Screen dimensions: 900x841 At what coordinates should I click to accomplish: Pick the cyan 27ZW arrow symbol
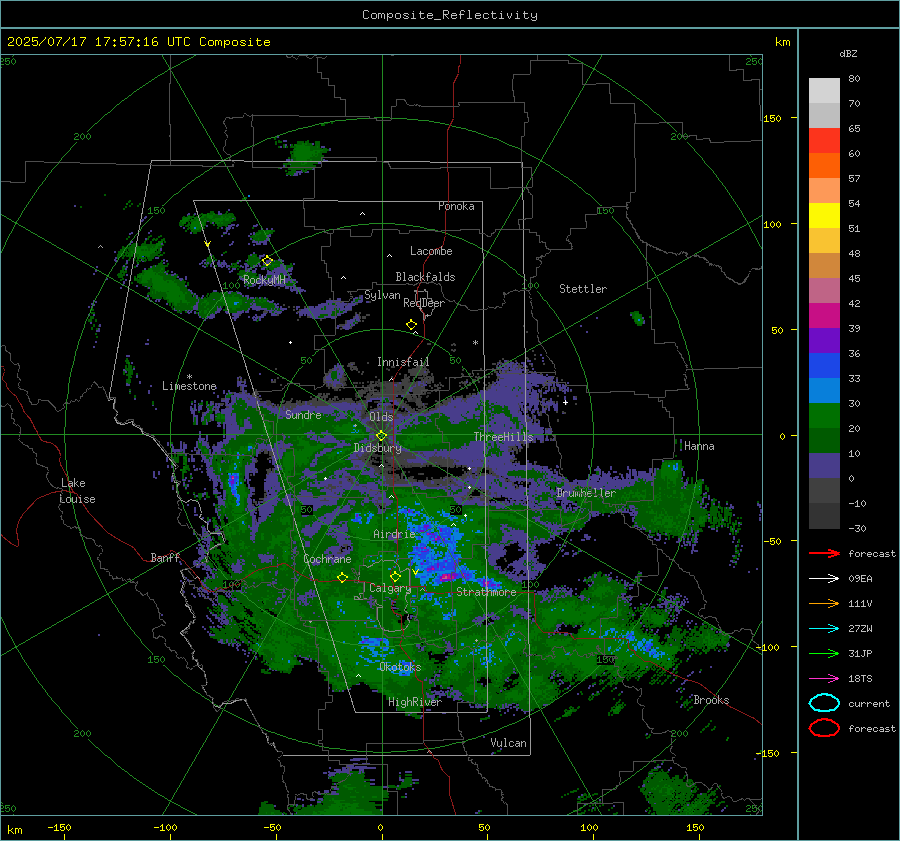(824, 629)
